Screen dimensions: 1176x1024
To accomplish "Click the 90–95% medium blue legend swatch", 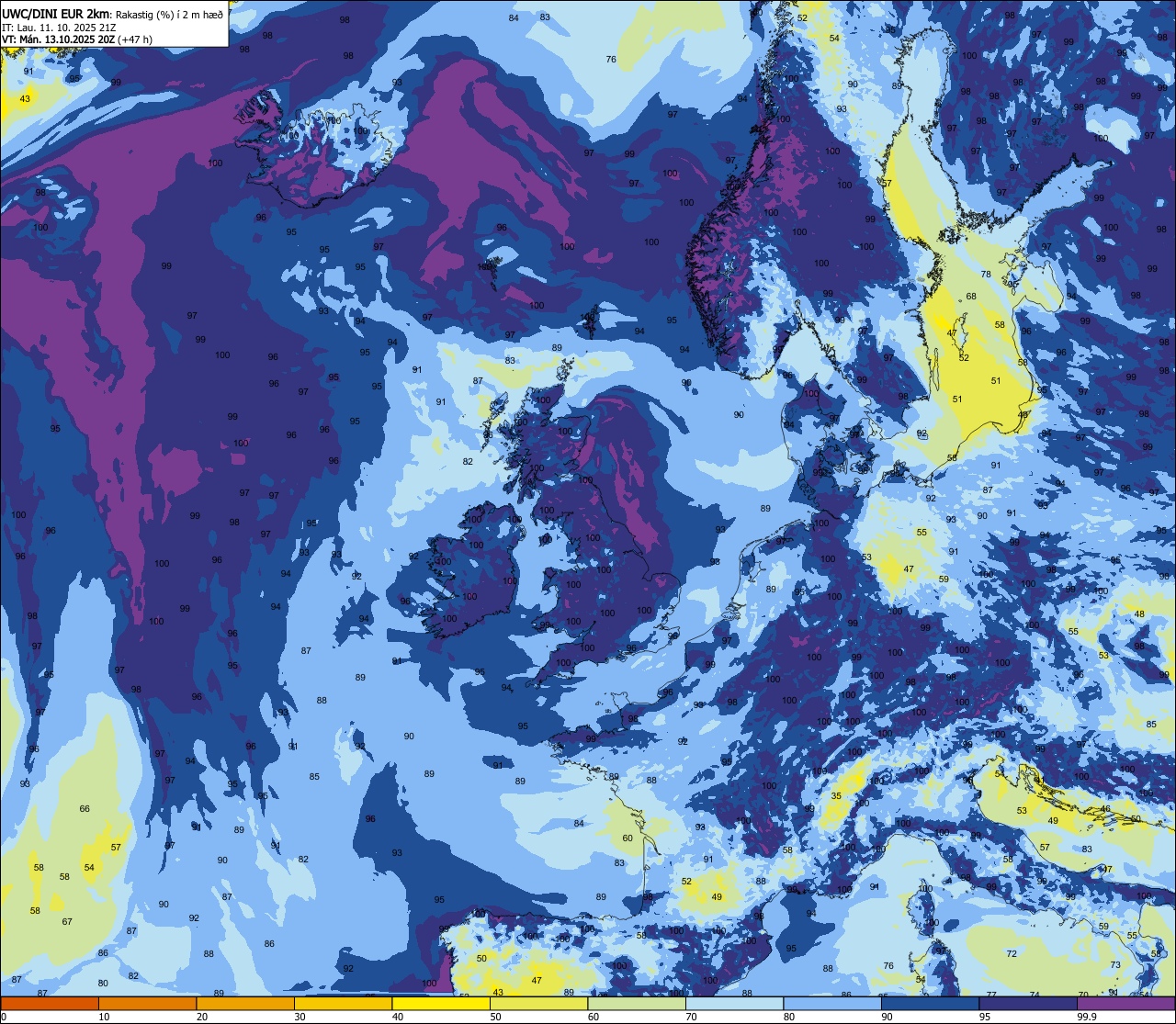I will point(930,1004).
